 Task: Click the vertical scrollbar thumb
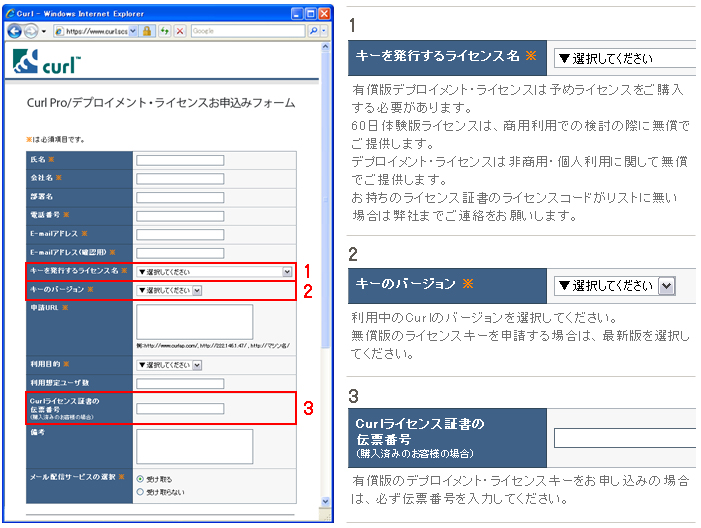point(325,199)
